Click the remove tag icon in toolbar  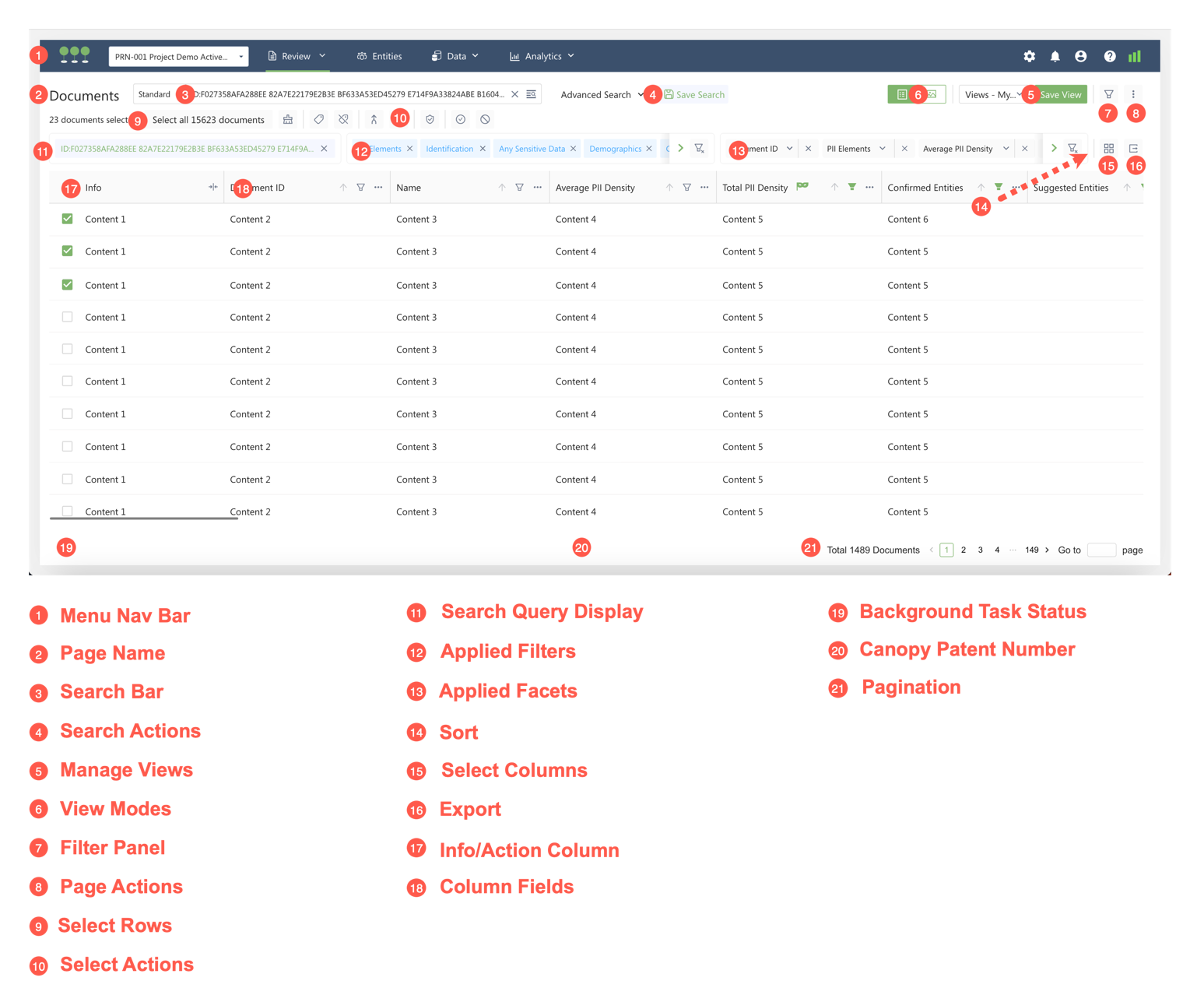(x=343, y=120)
